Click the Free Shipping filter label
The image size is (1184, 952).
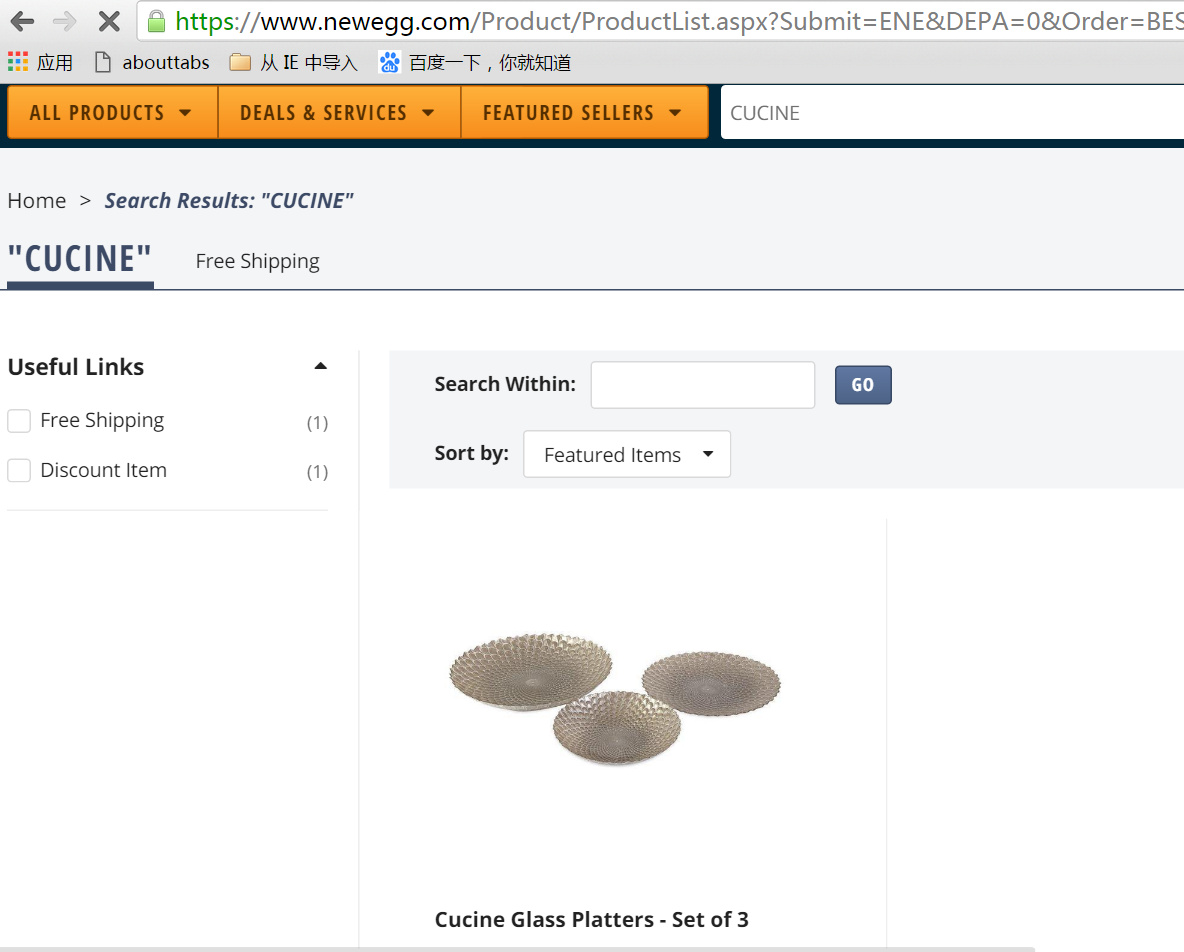[102, 421]
